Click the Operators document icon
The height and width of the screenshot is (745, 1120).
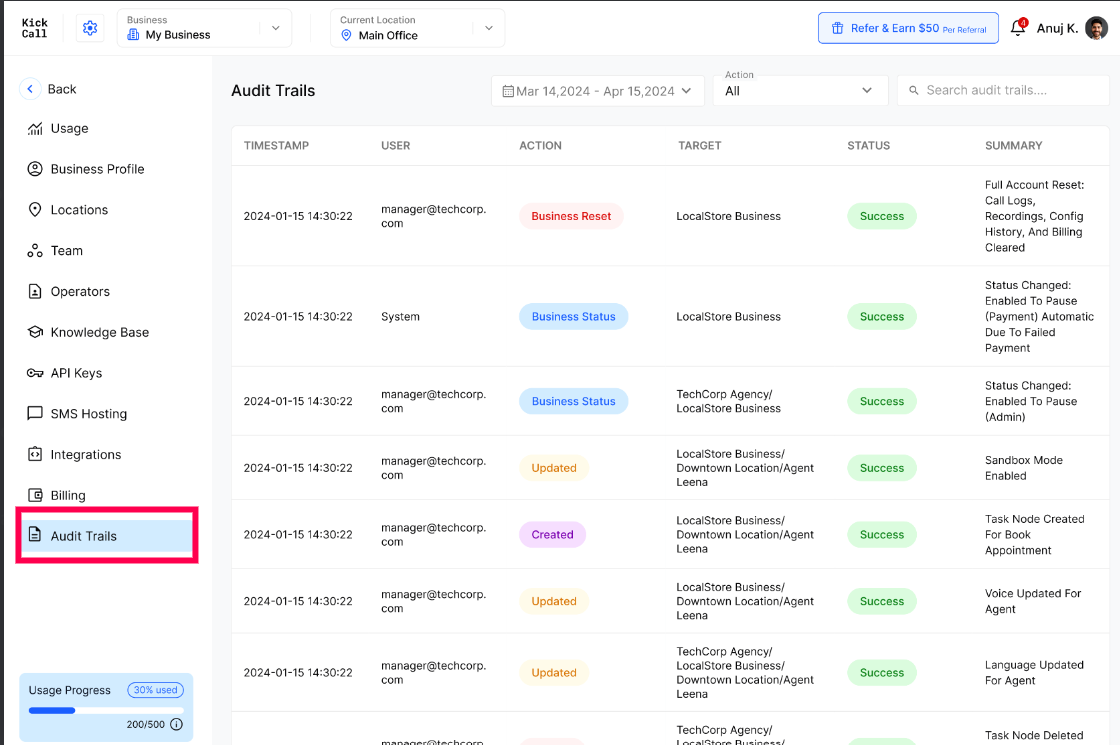[x=35, y=291]
